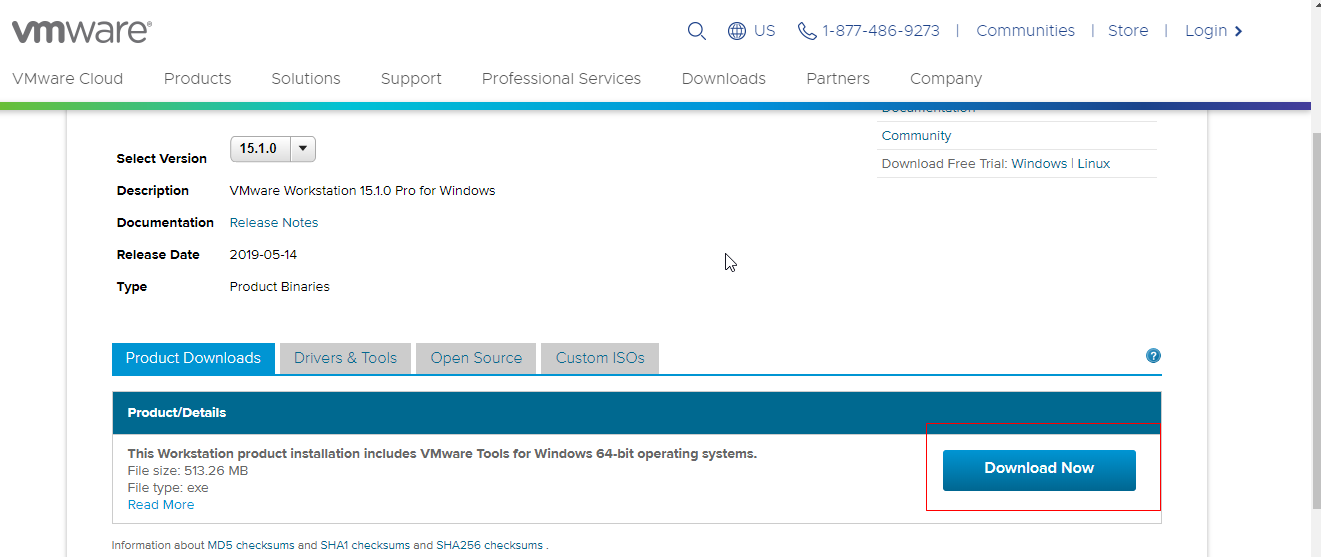Open the Solutions menu
The image size is (1321, 557).
[x=306, y=78]
